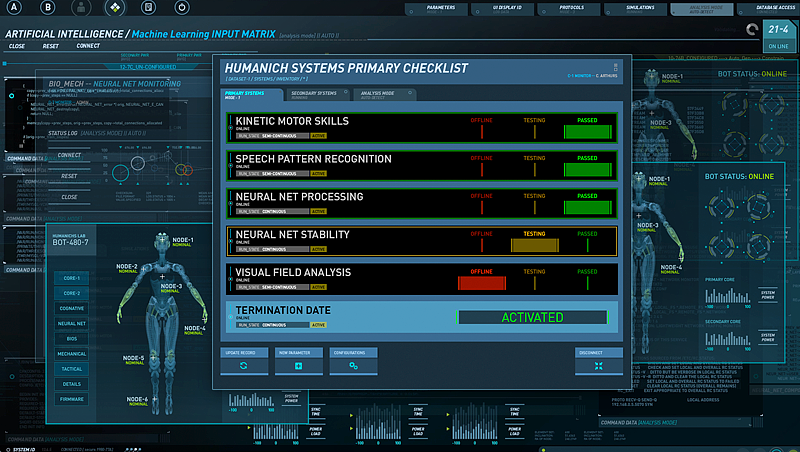Image resolution: width=800 pixels, height=452 pixels.
Task: Open Kinetic Motor Skills RUN_STATE field
Action: tap(272, 136)
